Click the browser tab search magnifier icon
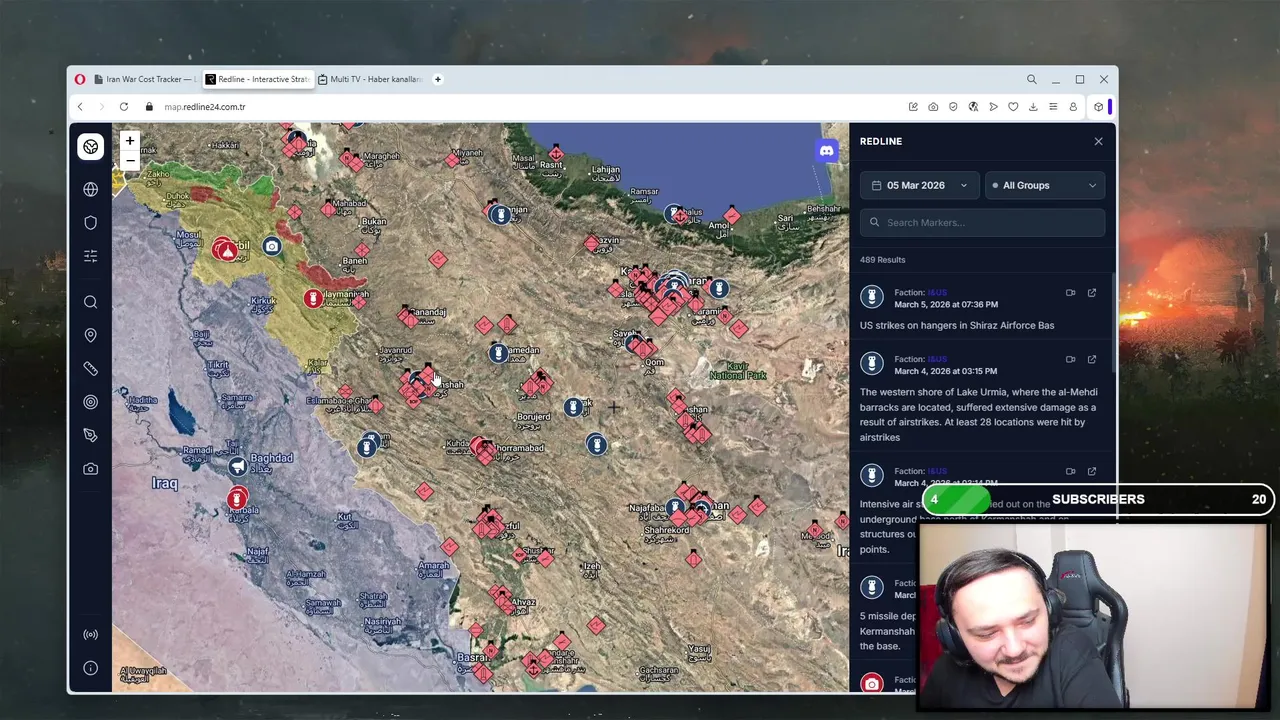Screen dimensions: 1280x720 1031,79
